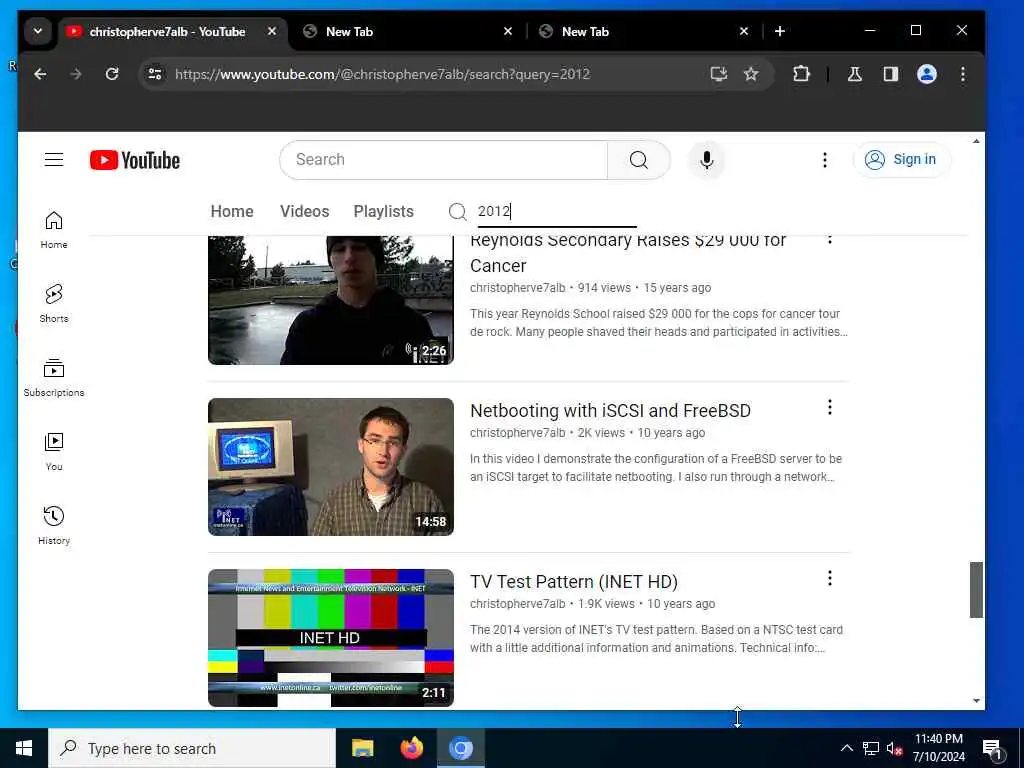This screenshot has width=1024, height=768.
Task: Launch Firefox from the taskbar
Action: (x=411, y=748)
